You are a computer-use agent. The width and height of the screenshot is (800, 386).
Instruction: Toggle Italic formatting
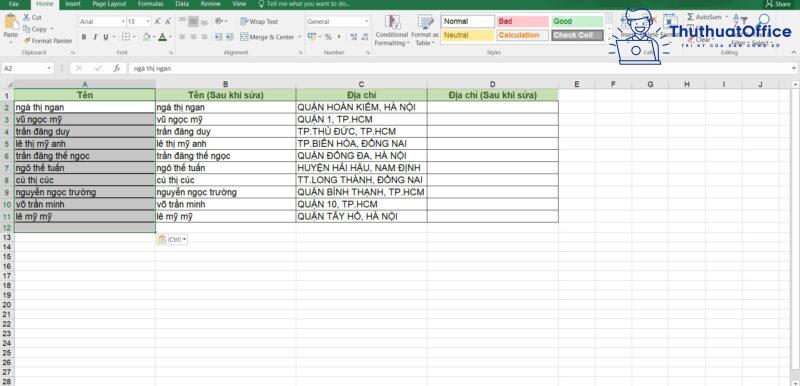coord(95,37)
